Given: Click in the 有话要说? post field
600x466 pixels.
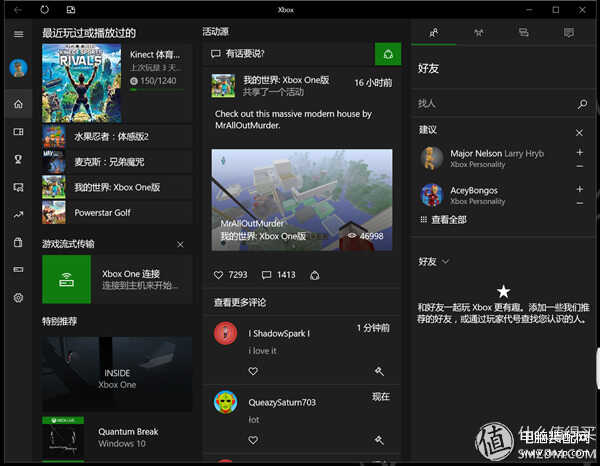Looking at the screenshot, I should coord(290,54).
